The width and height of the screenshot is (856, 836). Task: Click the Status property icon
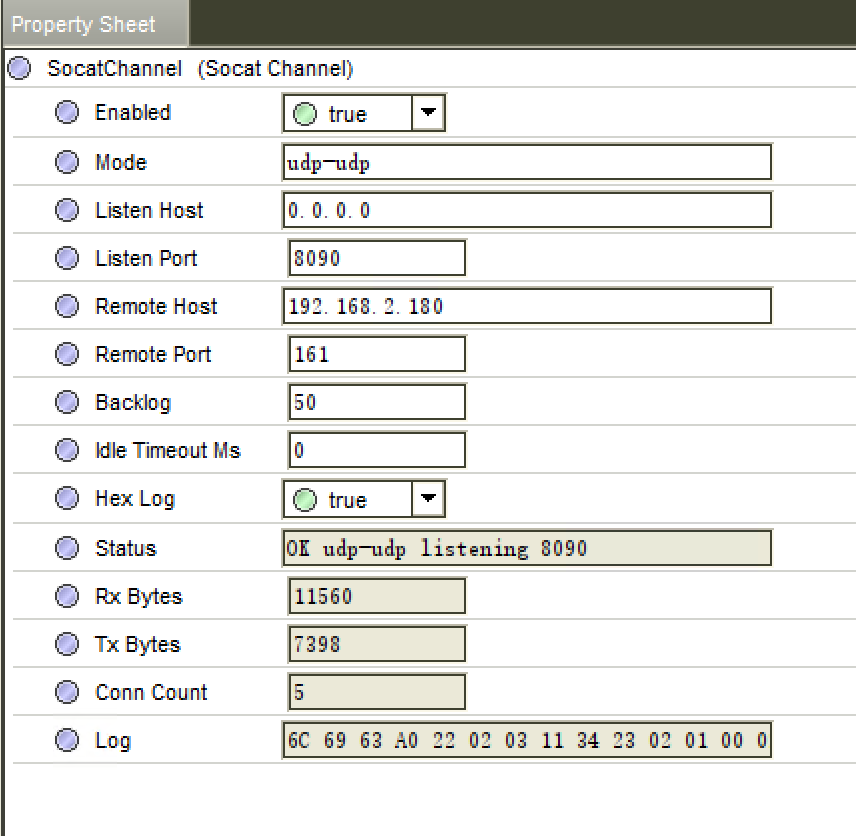[67, 548]
